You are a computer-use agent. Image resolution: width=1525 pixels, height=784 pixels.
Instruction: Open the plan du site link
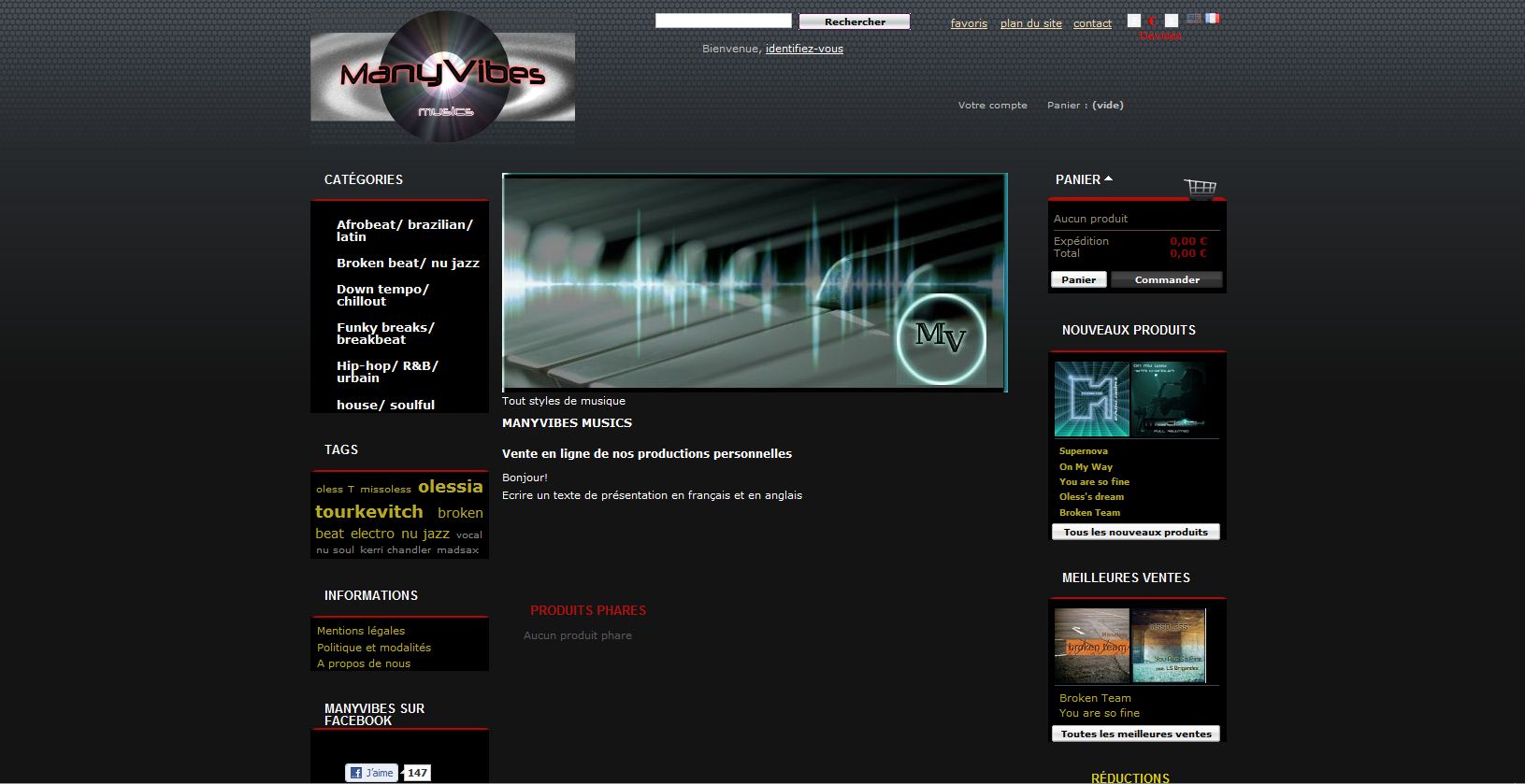(1030, 23)
